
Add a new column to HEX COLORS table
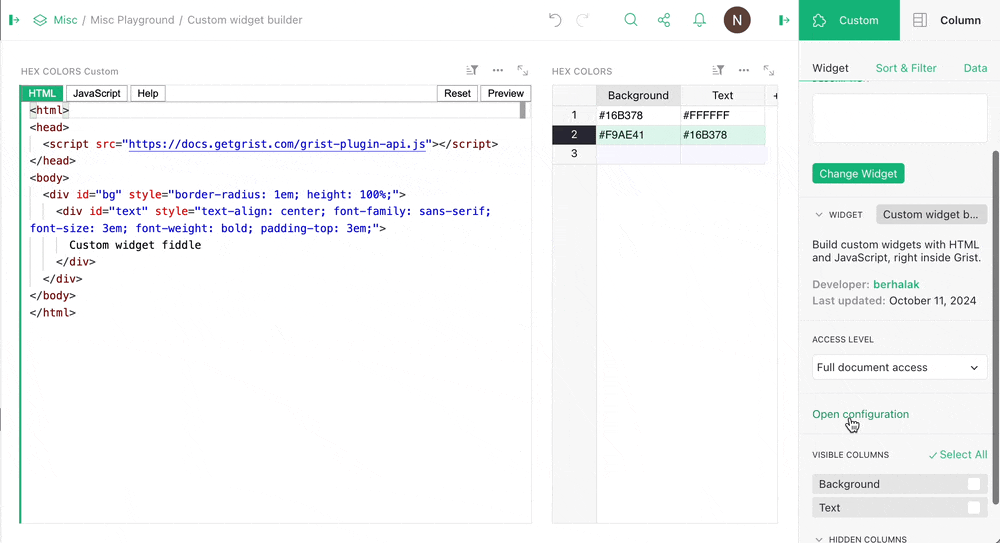pyautogui.click(x=774, y=96)
